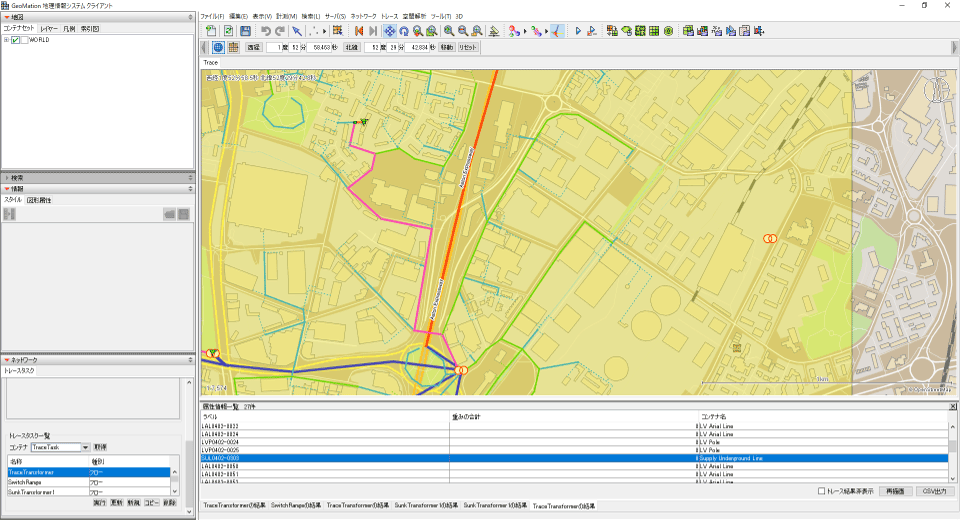Click the globe icon in coordinate bar

pos(218,47)
